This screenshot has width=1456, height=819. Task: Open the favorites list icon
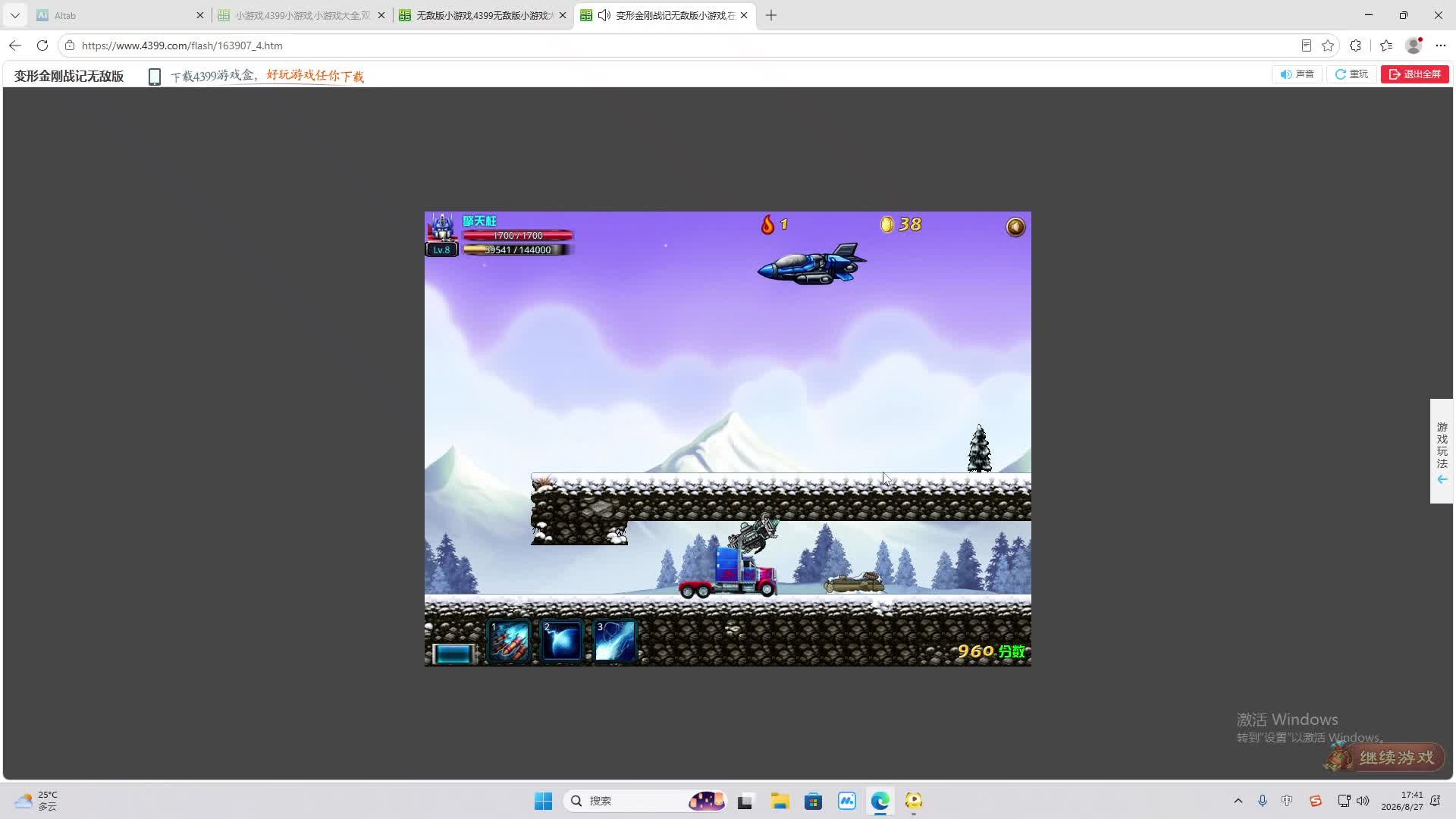[1386, 45]
